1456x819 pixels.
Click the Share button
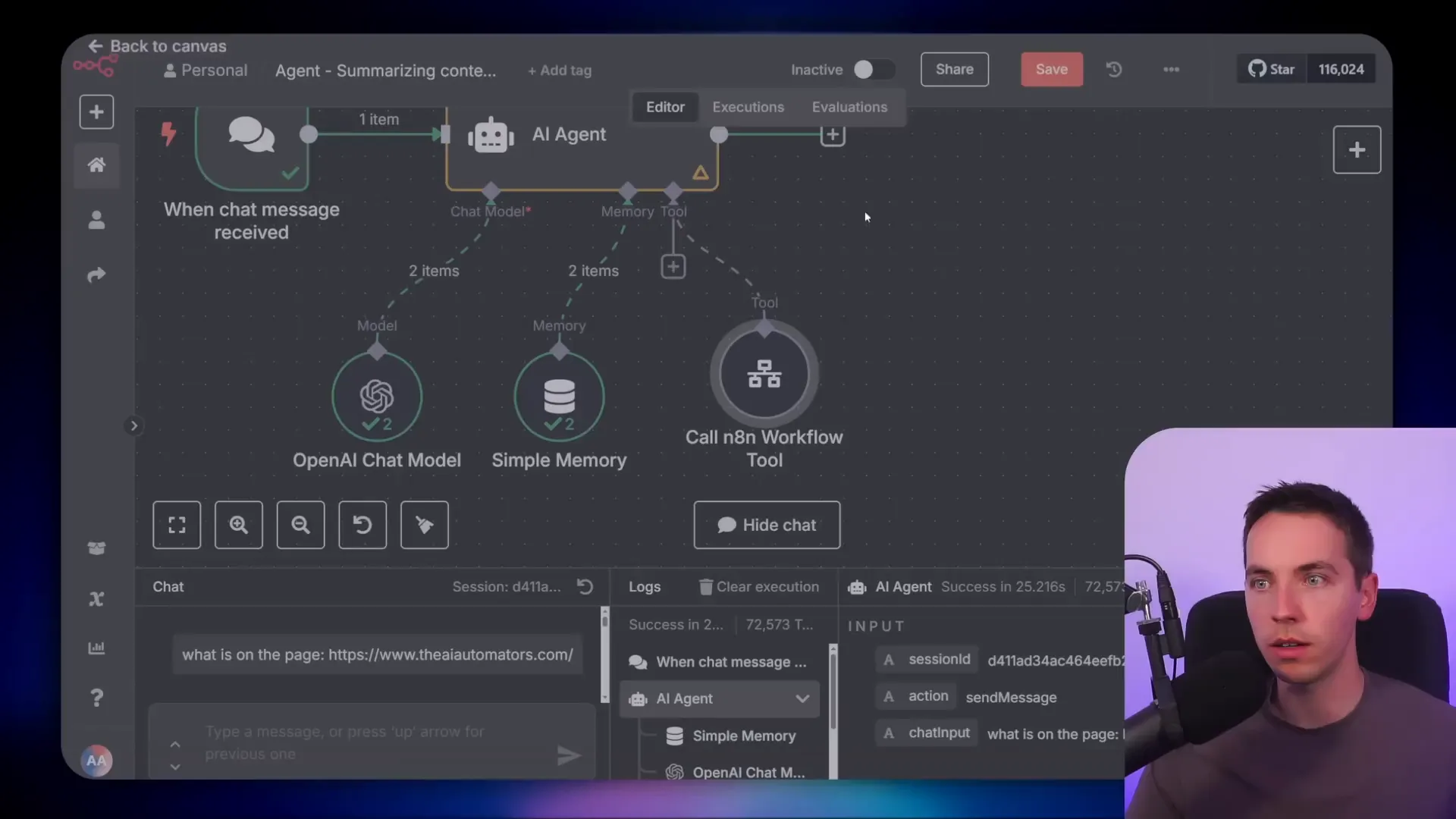pyautogui.click(x=954, y=70)
